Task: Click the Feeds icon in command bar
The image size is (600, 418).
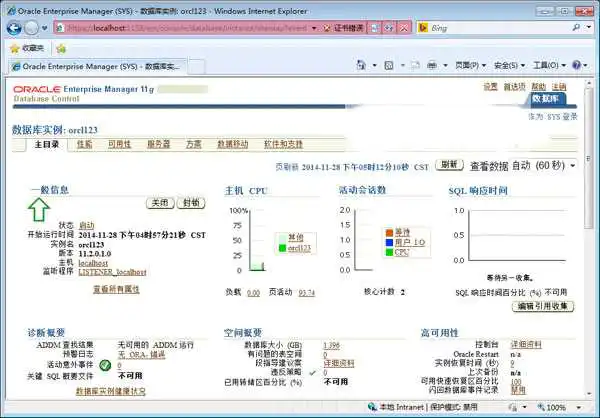Action: pos(389,65)
